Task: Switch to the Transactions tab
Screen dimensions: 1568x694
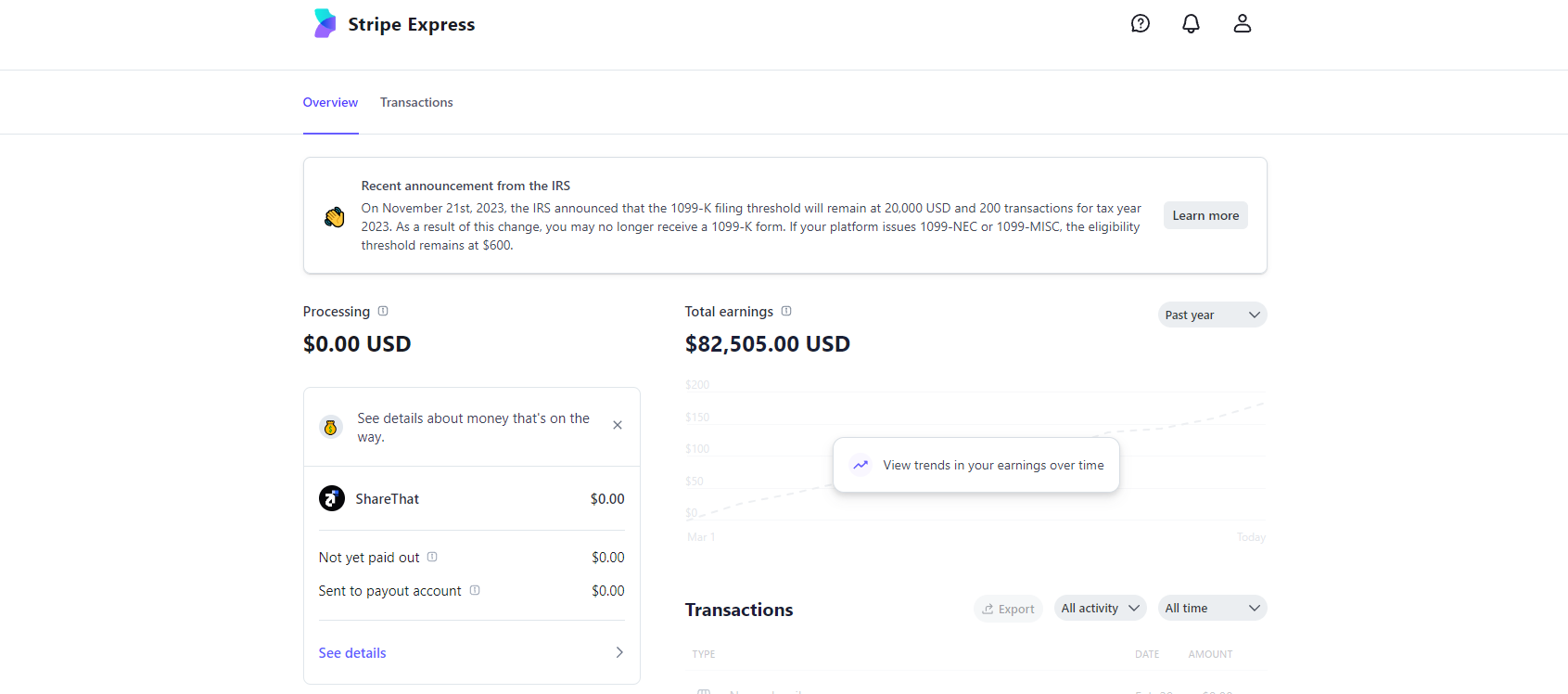Action: [x=416, y=103]
